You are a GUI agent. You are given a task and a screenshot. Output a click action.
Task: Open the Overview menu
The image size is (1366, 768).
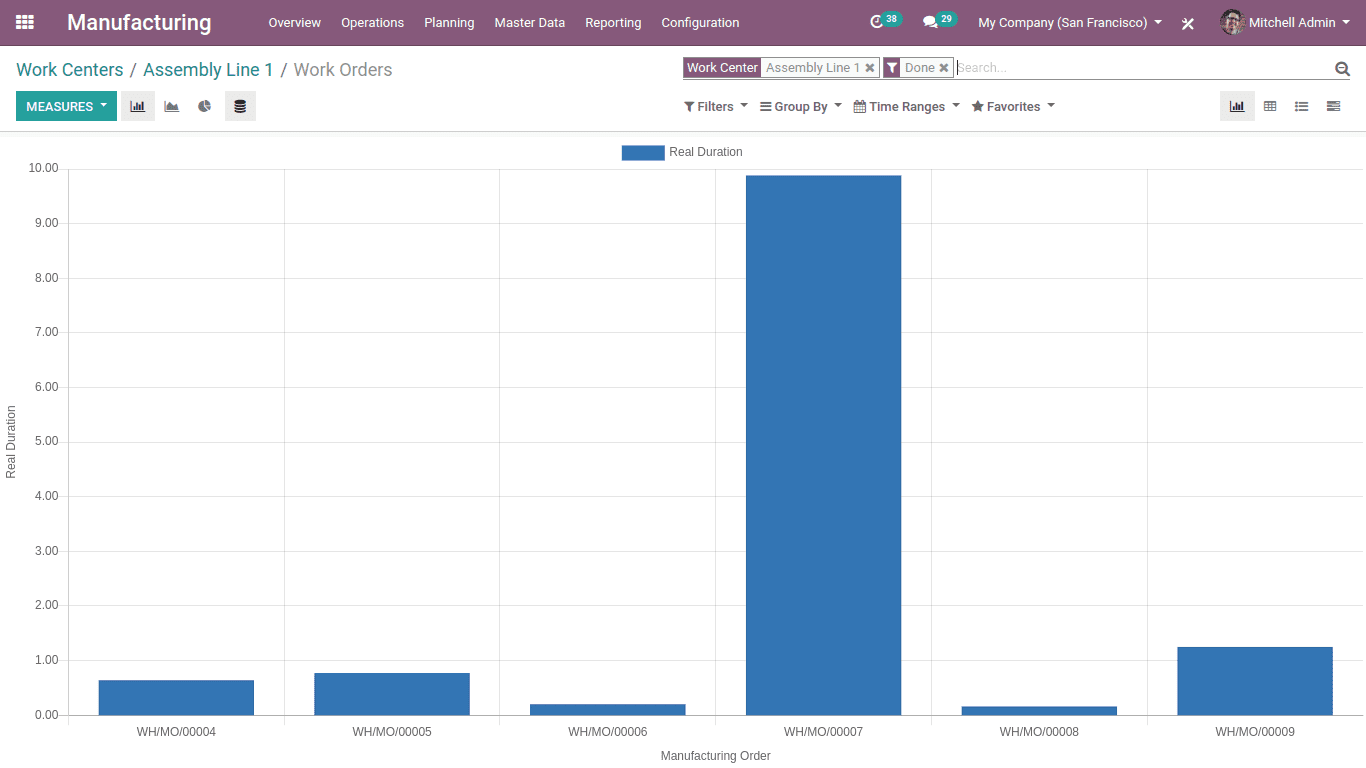[x=295, y=22]
